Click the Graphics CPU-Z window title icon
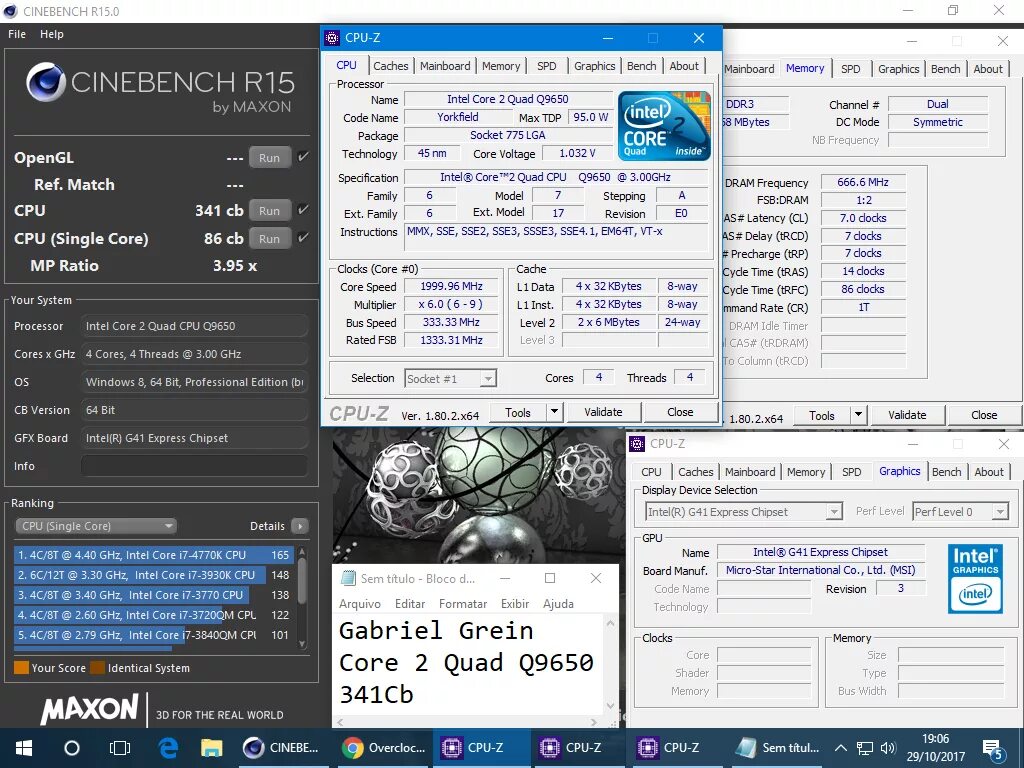The height and width of the screenshot is (768, 1024). pyautogui.click(x=637, y=444)
